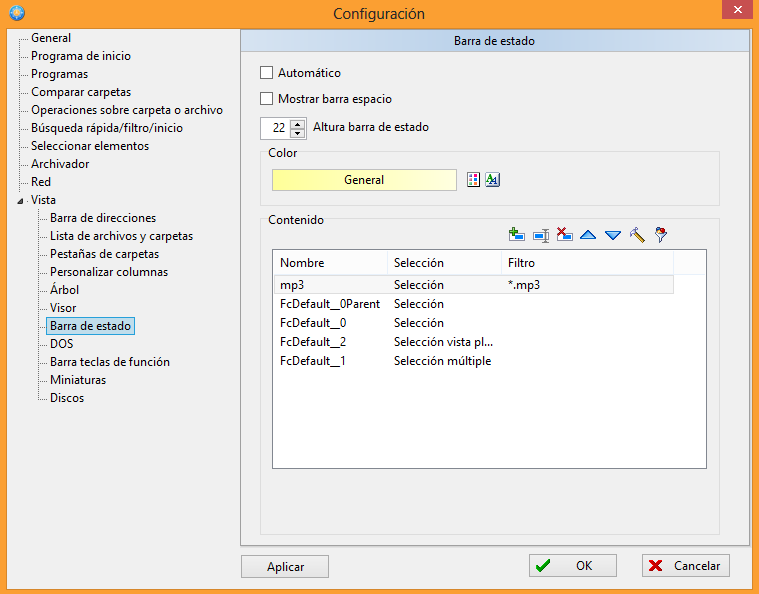Image resolution: width=759 pixels, height=594 pixels.
Task: Click the Selección vista pl... cell
Action: (443, 342)
